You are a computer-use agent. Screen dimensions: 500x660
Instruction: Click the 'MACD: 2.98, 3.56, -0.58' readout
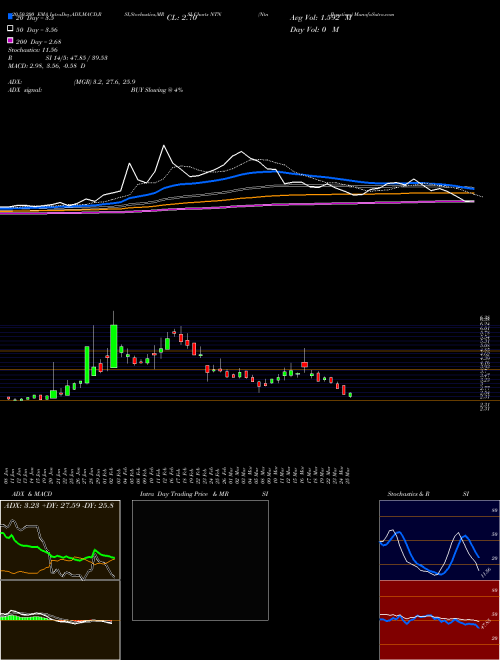47,66
